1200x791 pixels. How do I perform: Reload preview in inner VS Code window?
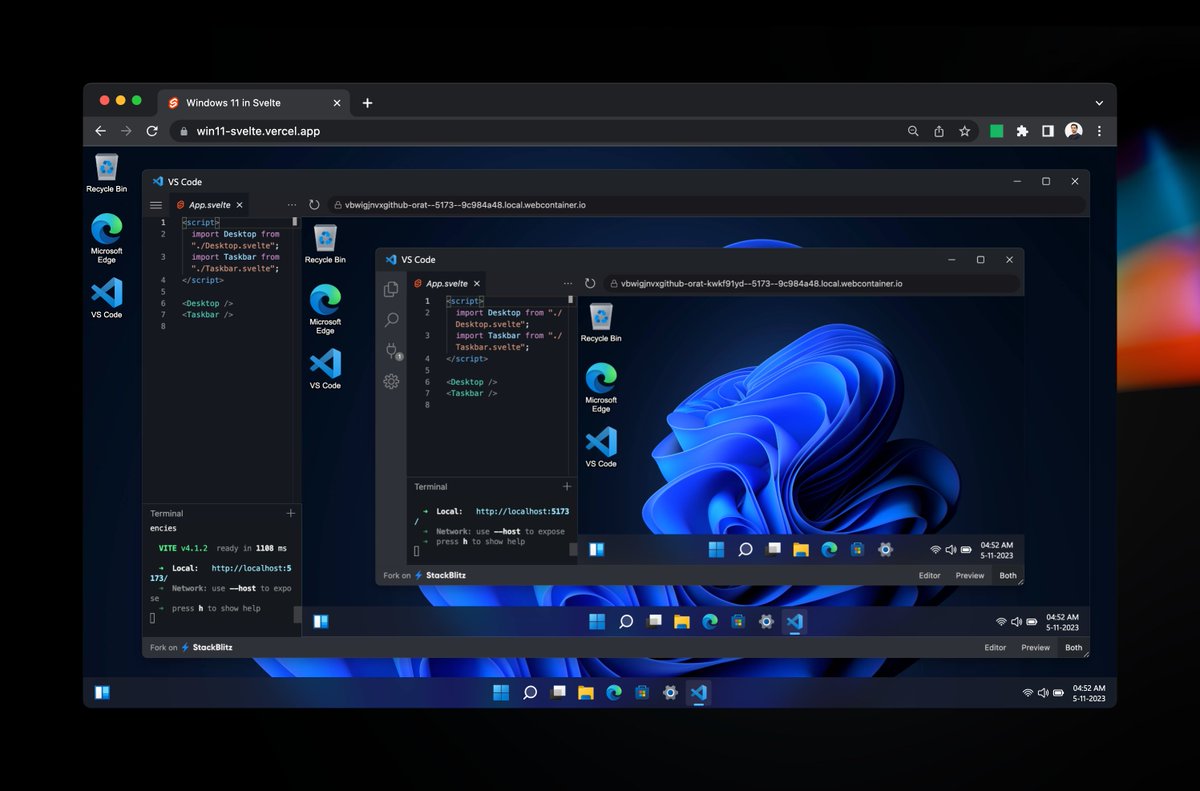pos(590,283)
